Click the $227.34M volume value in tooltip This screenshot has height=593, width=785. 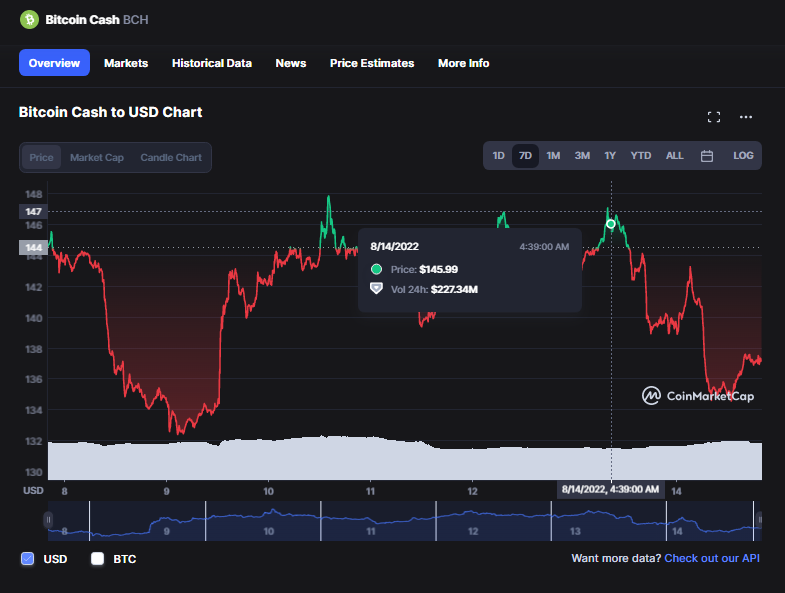coord(454,289)
